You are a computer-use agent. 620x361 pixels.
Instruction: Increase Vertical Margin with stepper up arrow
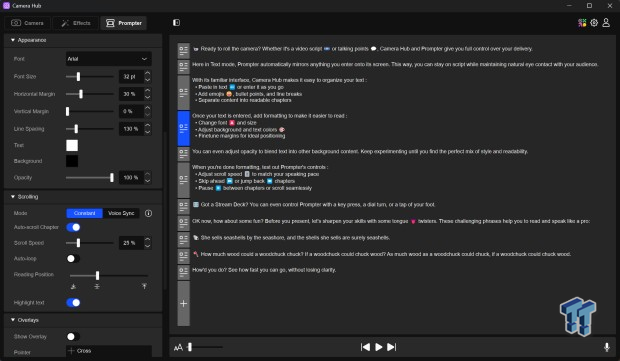pyautogui.click(x=147, y=108)
